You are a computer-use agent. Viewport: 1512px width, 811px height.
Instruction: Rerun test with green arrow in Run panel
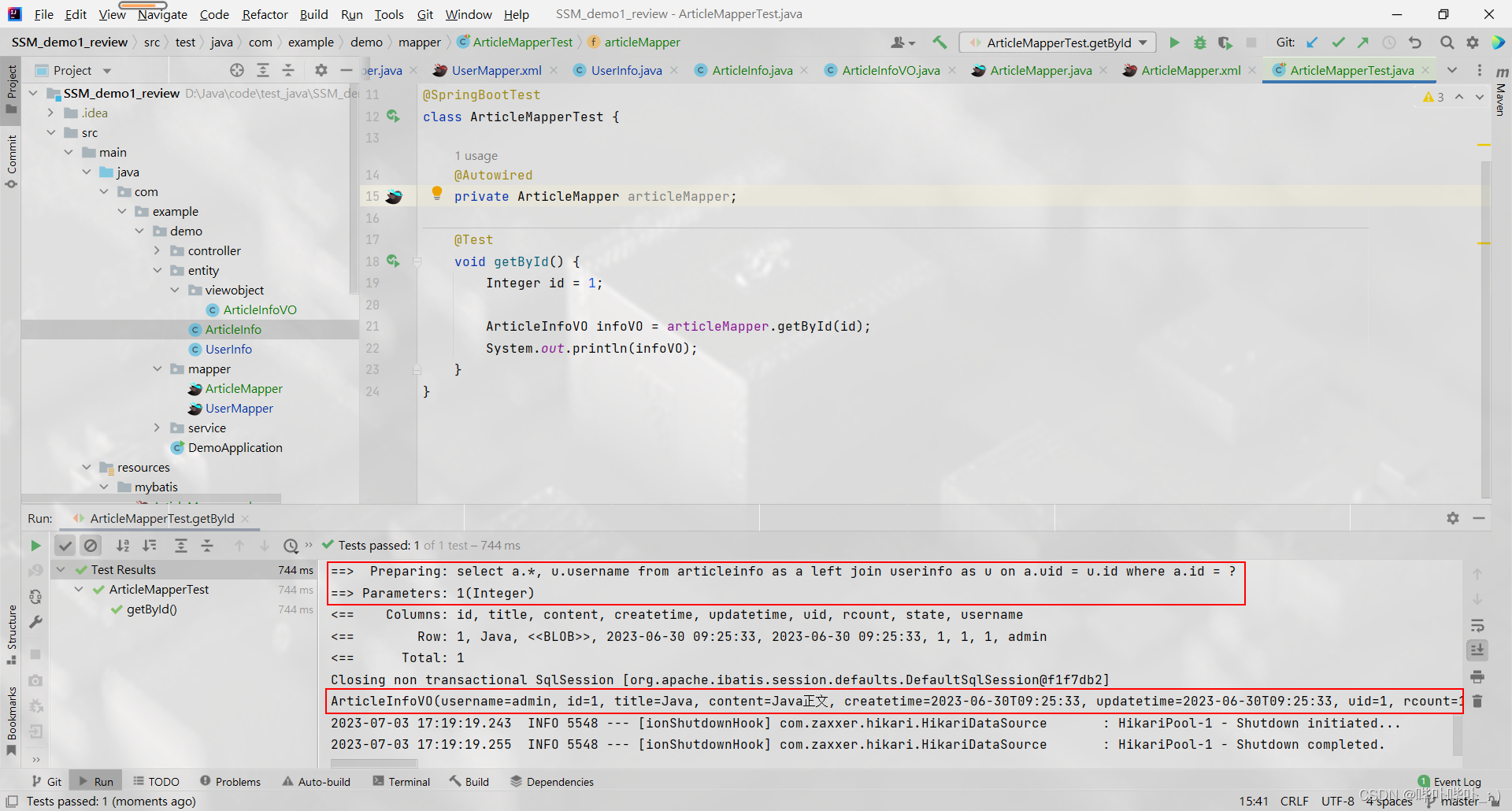(35, 545)
